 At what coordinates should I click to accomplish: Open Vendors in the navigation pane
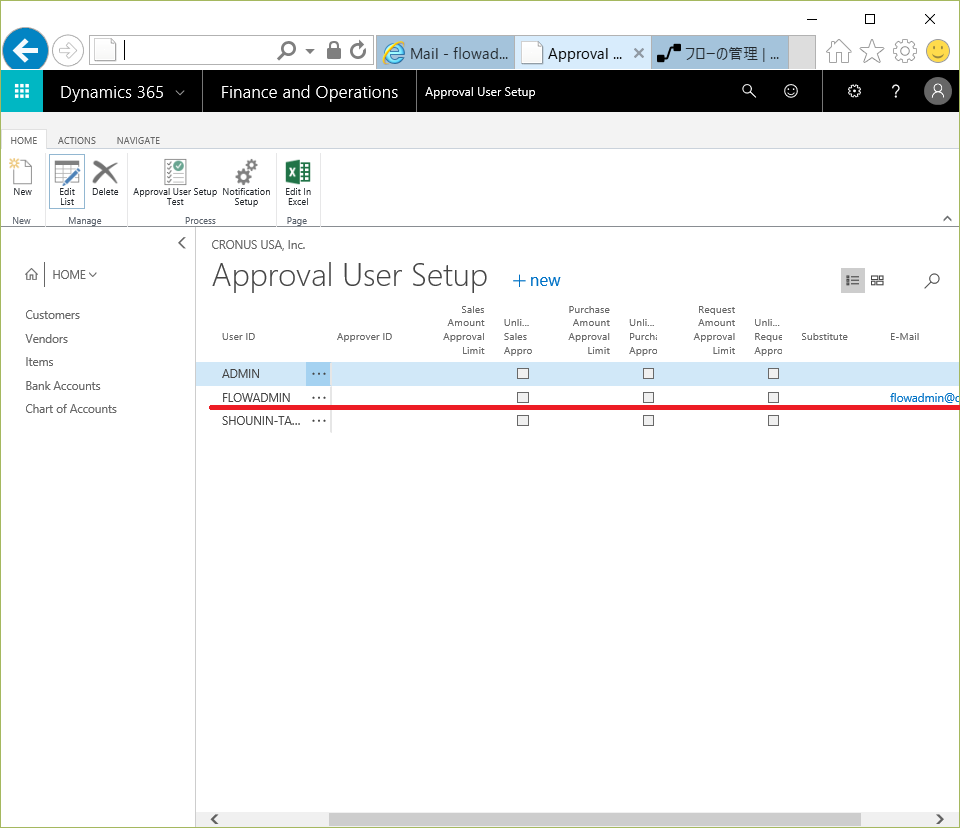click(x=47, y=339)
